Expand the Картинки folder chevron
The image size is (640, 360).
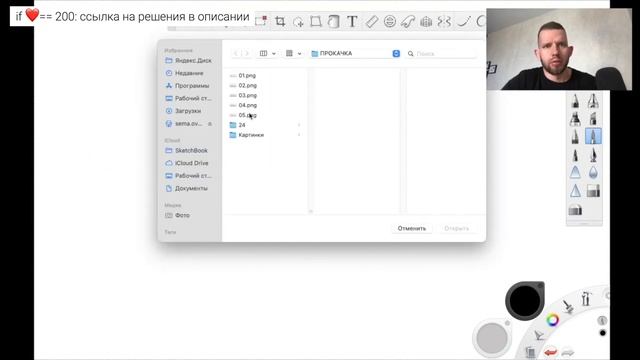click(299, 135)
